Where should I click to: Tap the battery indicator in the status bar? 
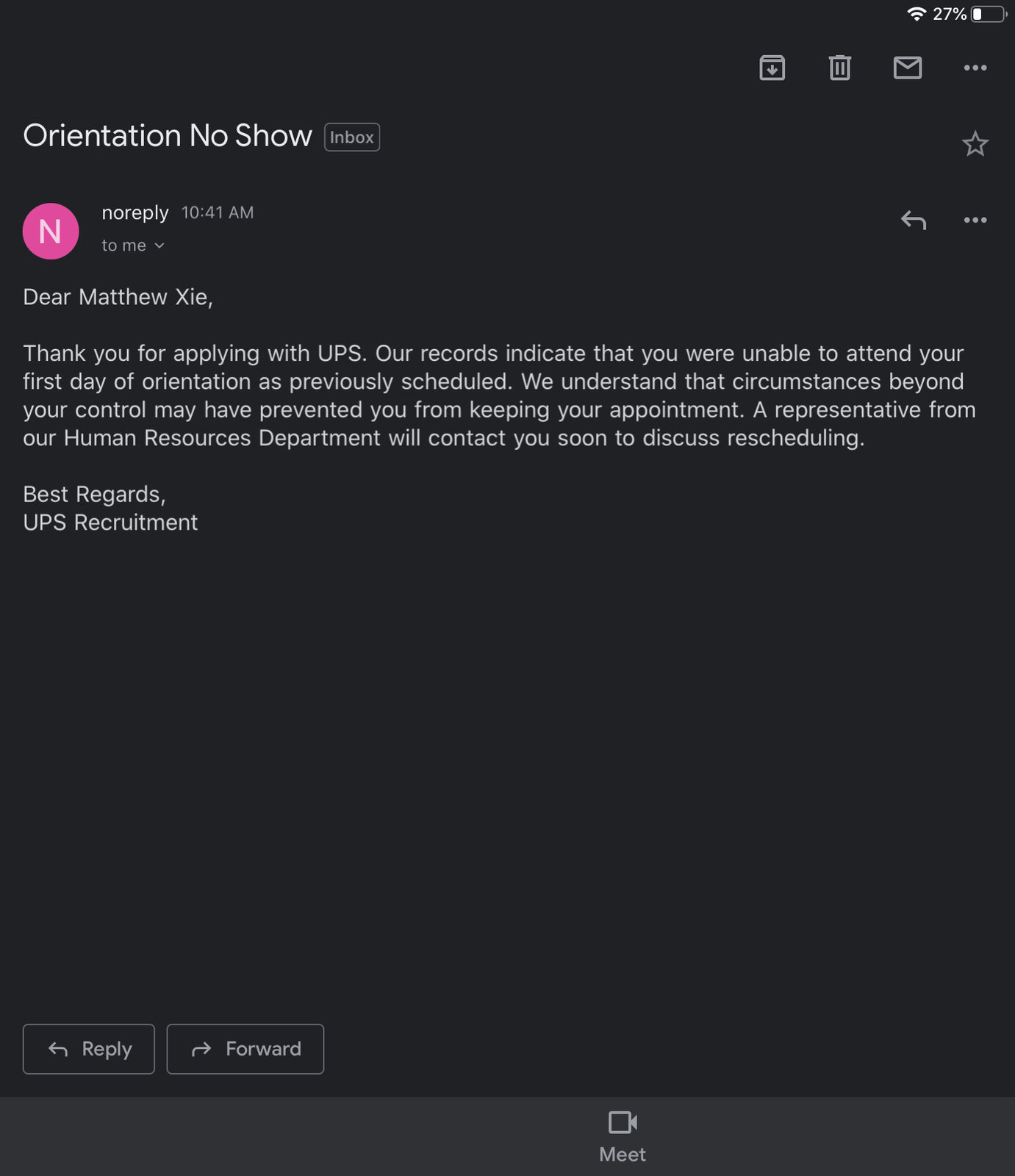pos(989,14)
